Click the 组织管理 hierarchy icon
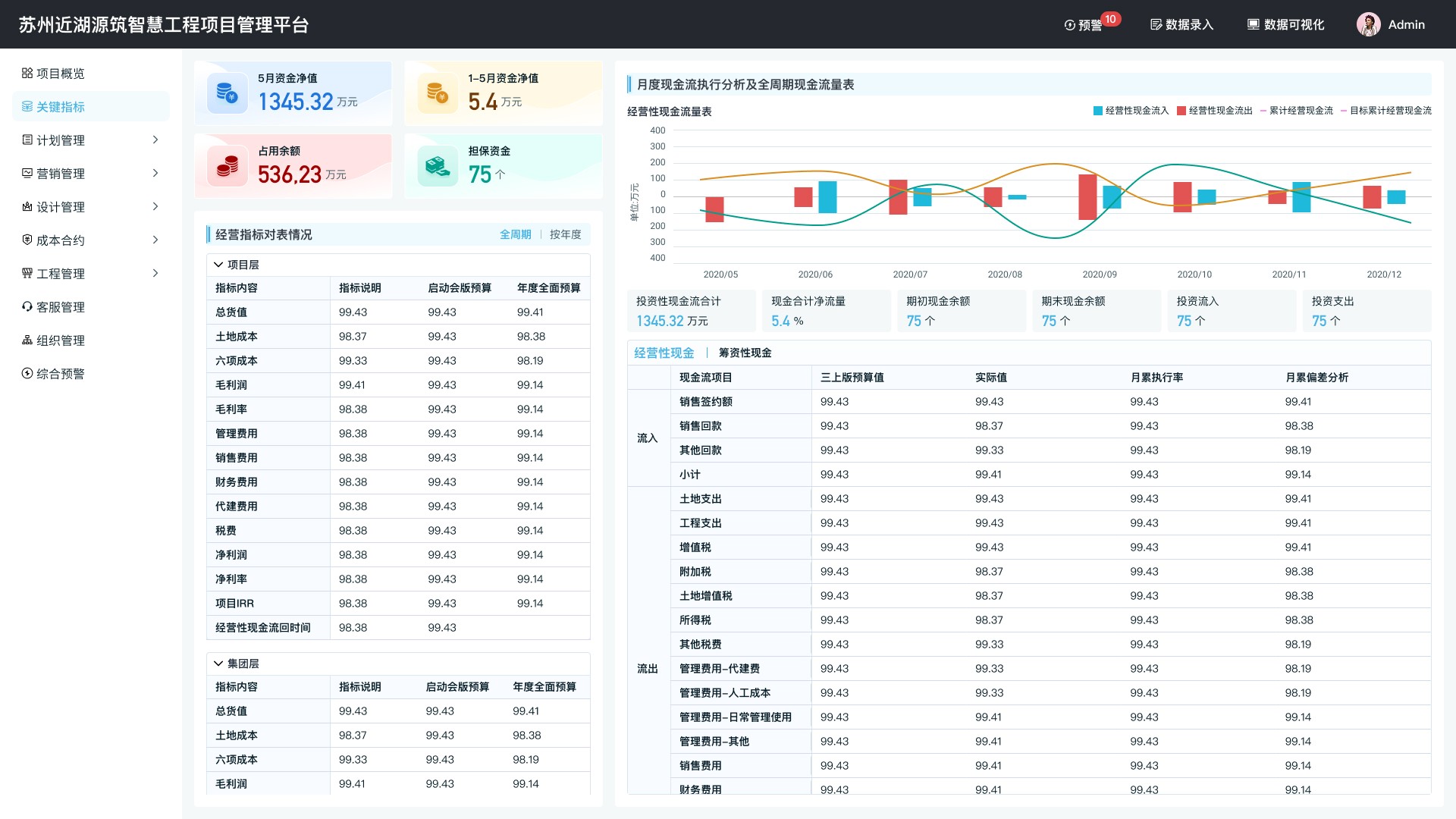Screen dimensions: 1456x819 pyautogui.click(x=27, y=340)
